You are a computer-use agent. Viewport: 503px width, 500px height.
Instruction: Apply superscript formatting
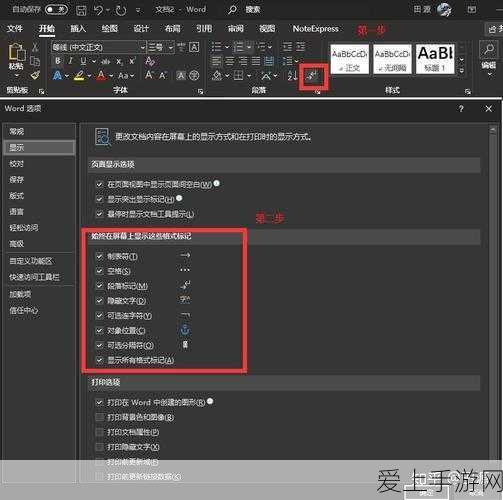132,61
